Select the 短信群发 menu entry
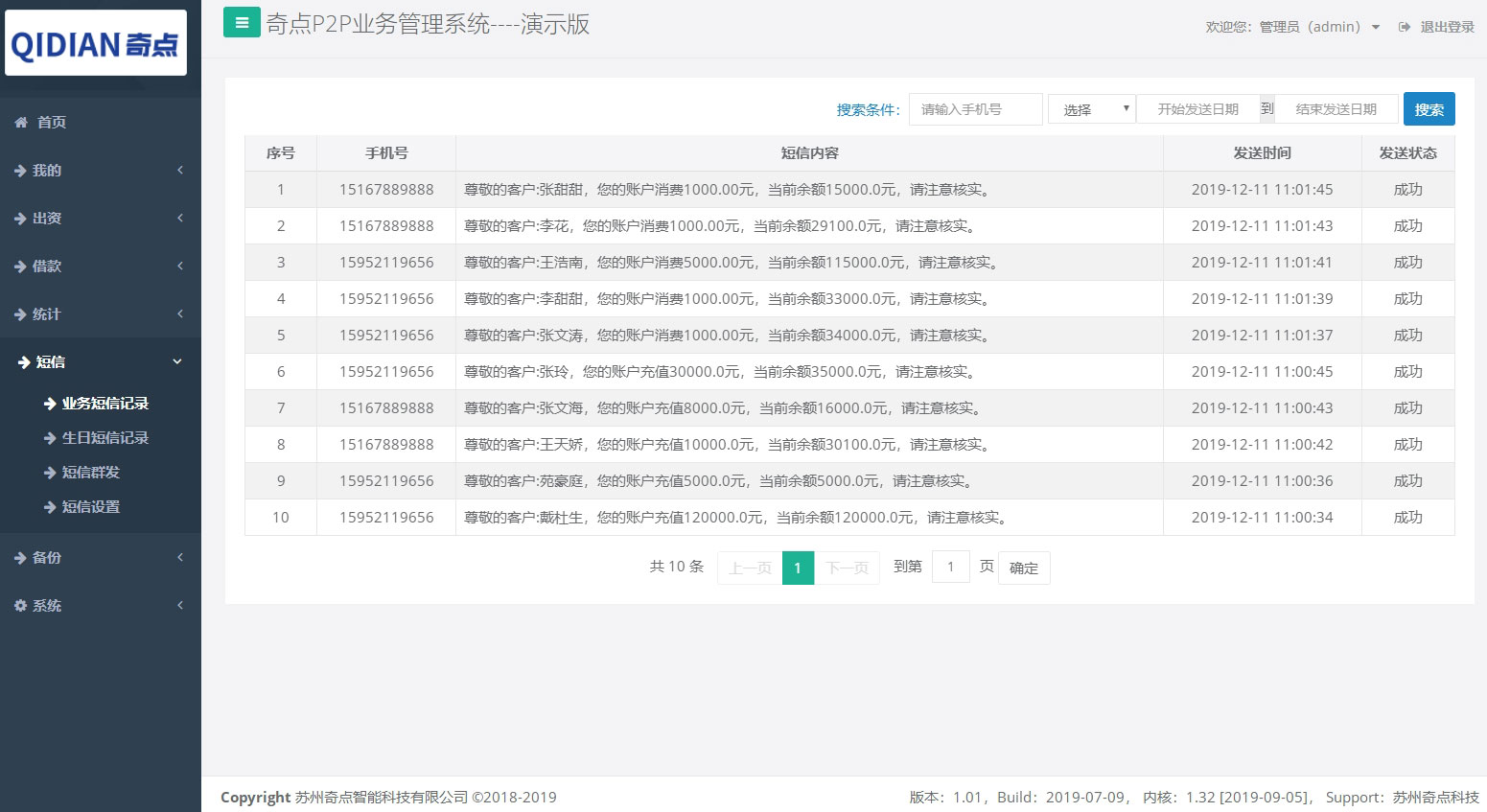 pyautogui.click(x=91, y=472)
